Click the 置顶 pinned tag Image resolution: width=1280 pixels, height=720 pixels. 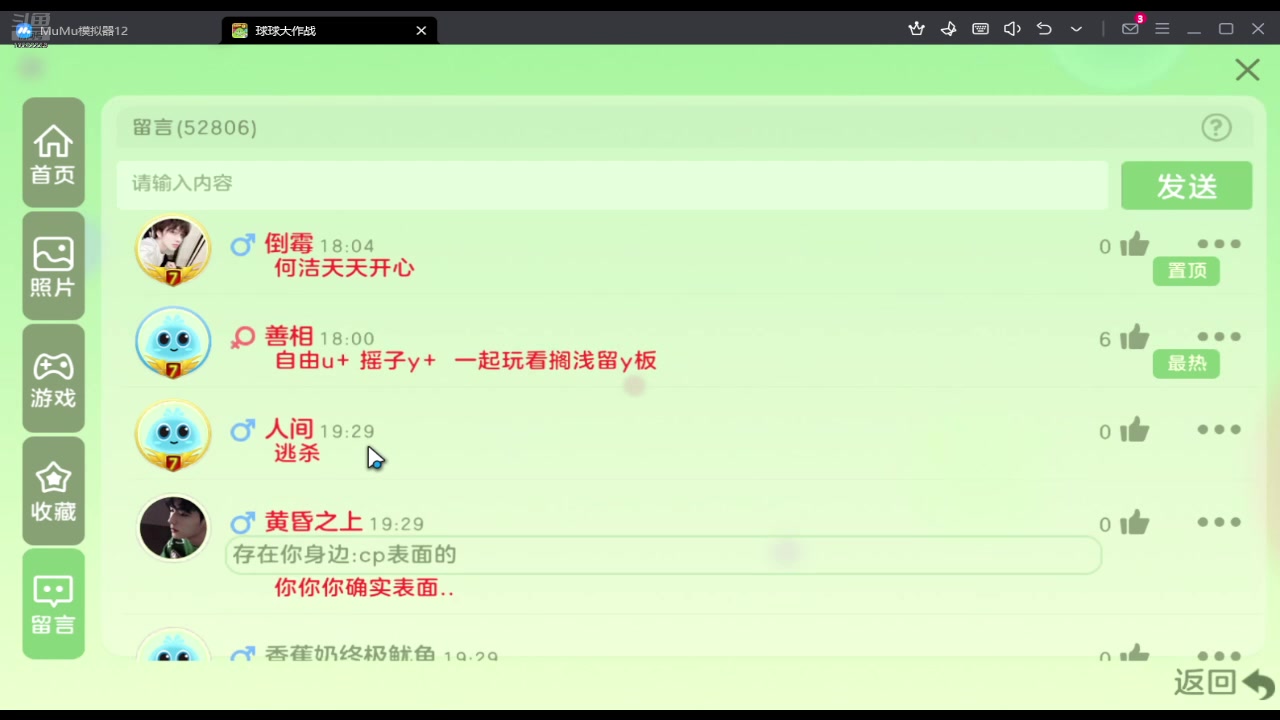coord(1186,271)
